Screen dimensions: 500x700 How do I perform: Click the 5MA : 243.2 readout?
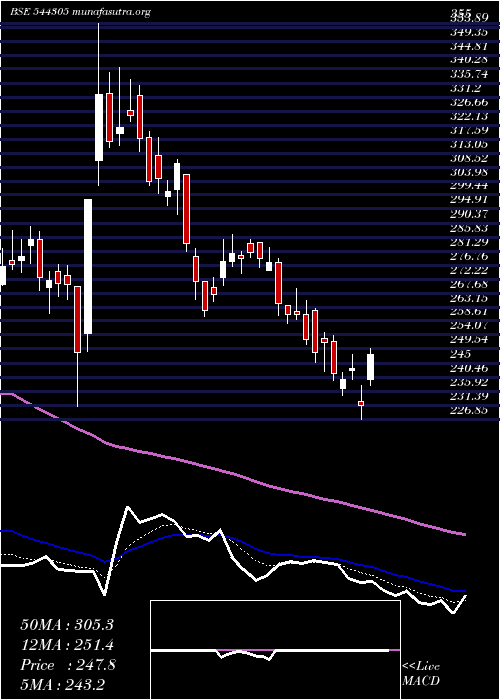pos(62,684)
